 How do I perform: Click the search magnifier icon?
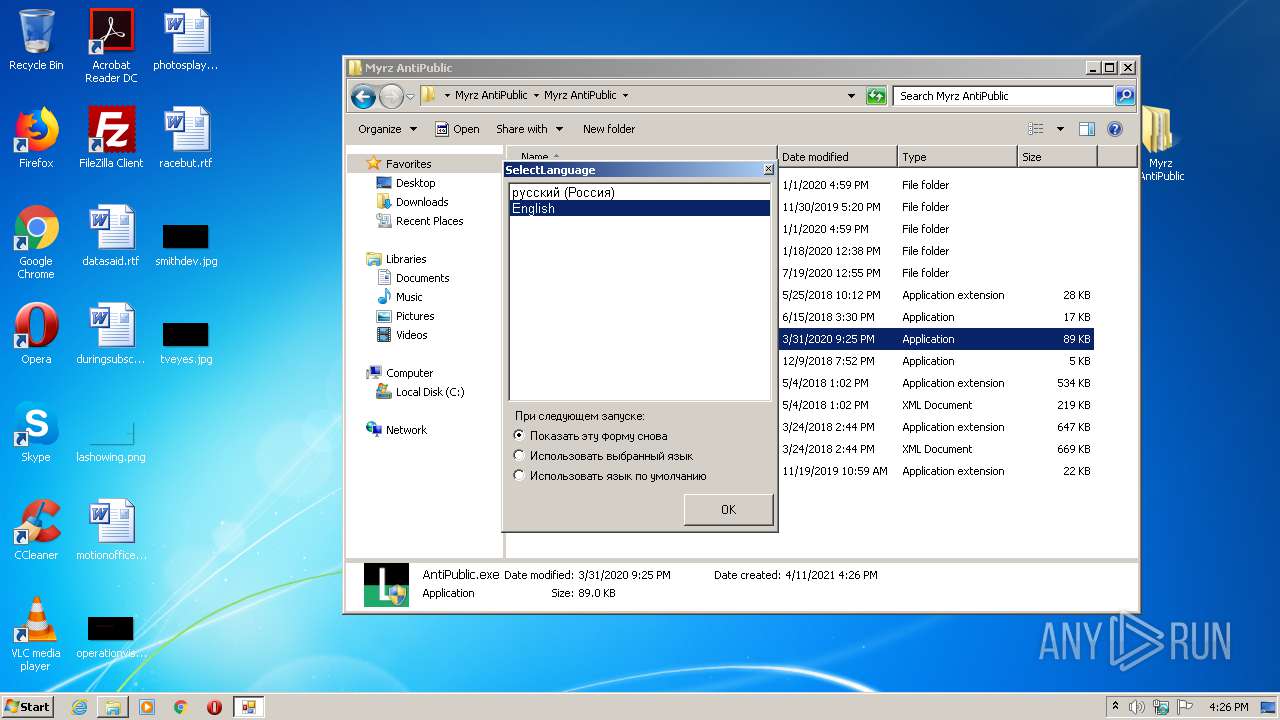click(x=1125, y=96)
